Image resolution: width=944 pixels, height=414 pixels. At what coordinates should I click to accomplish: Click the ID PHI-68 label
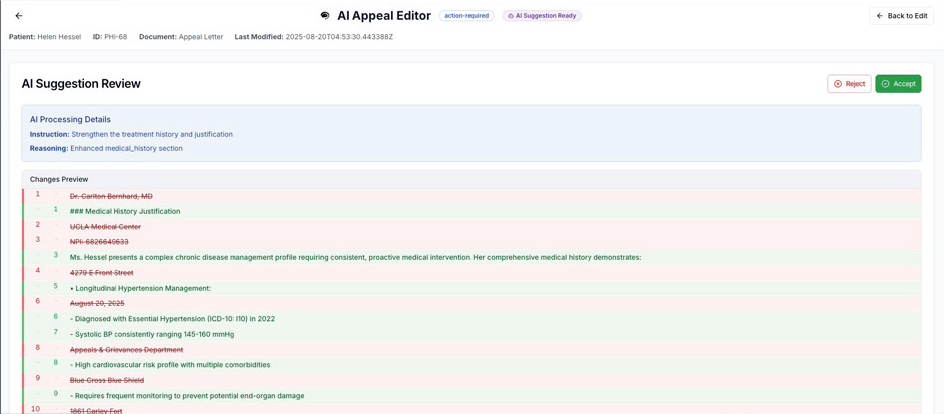[x=110, y=37]
